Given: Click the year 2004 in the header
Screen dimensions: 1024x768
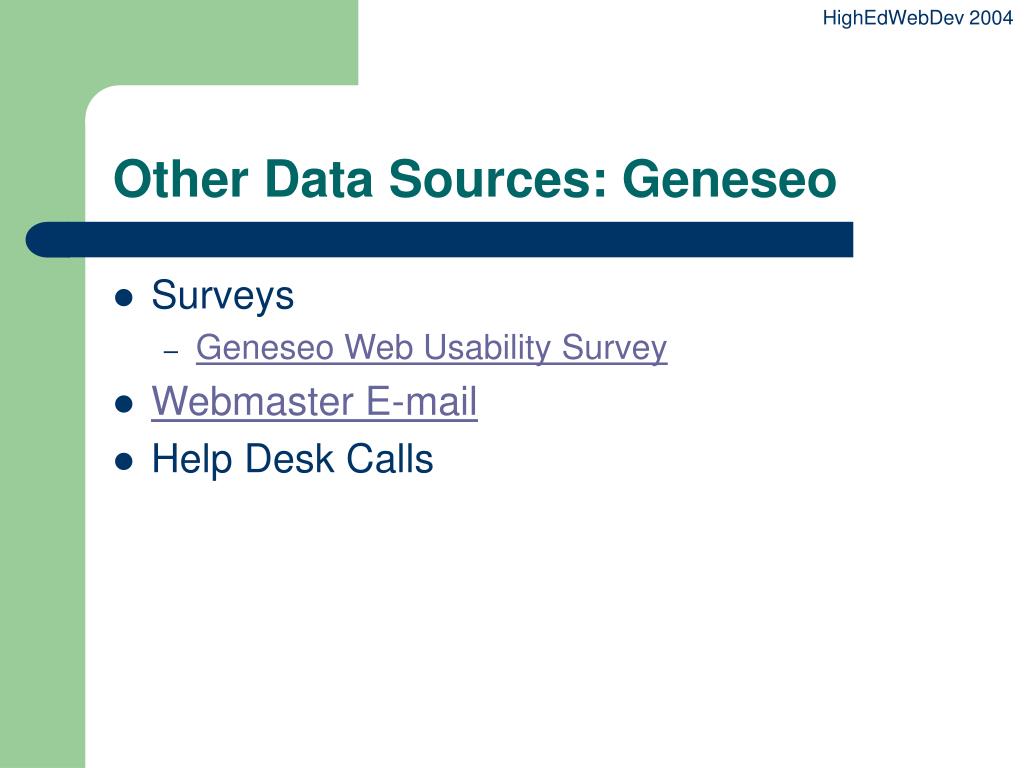Looking at the screenshot, I should point(991,18).
